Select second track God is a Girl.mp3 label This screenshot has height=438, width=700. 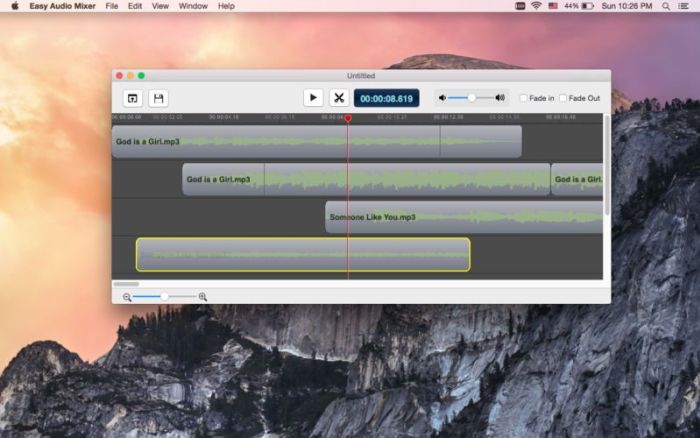coord(218,179)
